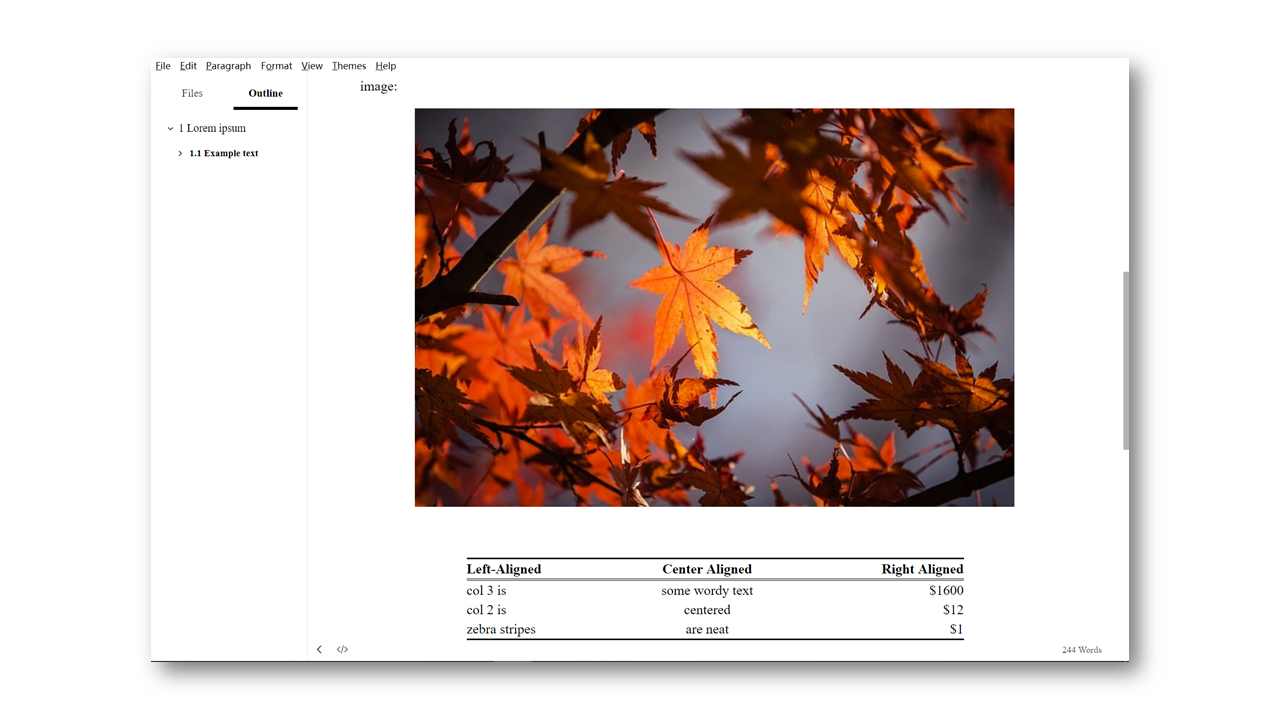The image size is (1280, 720).
Task: Open the File menu
Action: pyautogui.click(x=163, y=66)
